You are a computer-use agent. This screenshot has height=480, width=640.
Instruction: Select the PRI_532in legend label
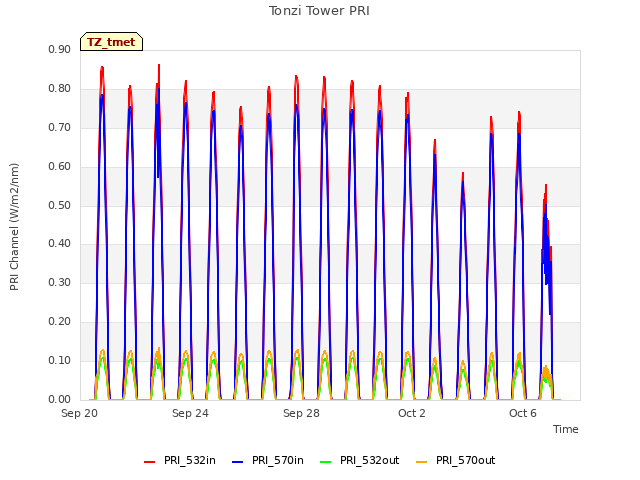(190, 460)
